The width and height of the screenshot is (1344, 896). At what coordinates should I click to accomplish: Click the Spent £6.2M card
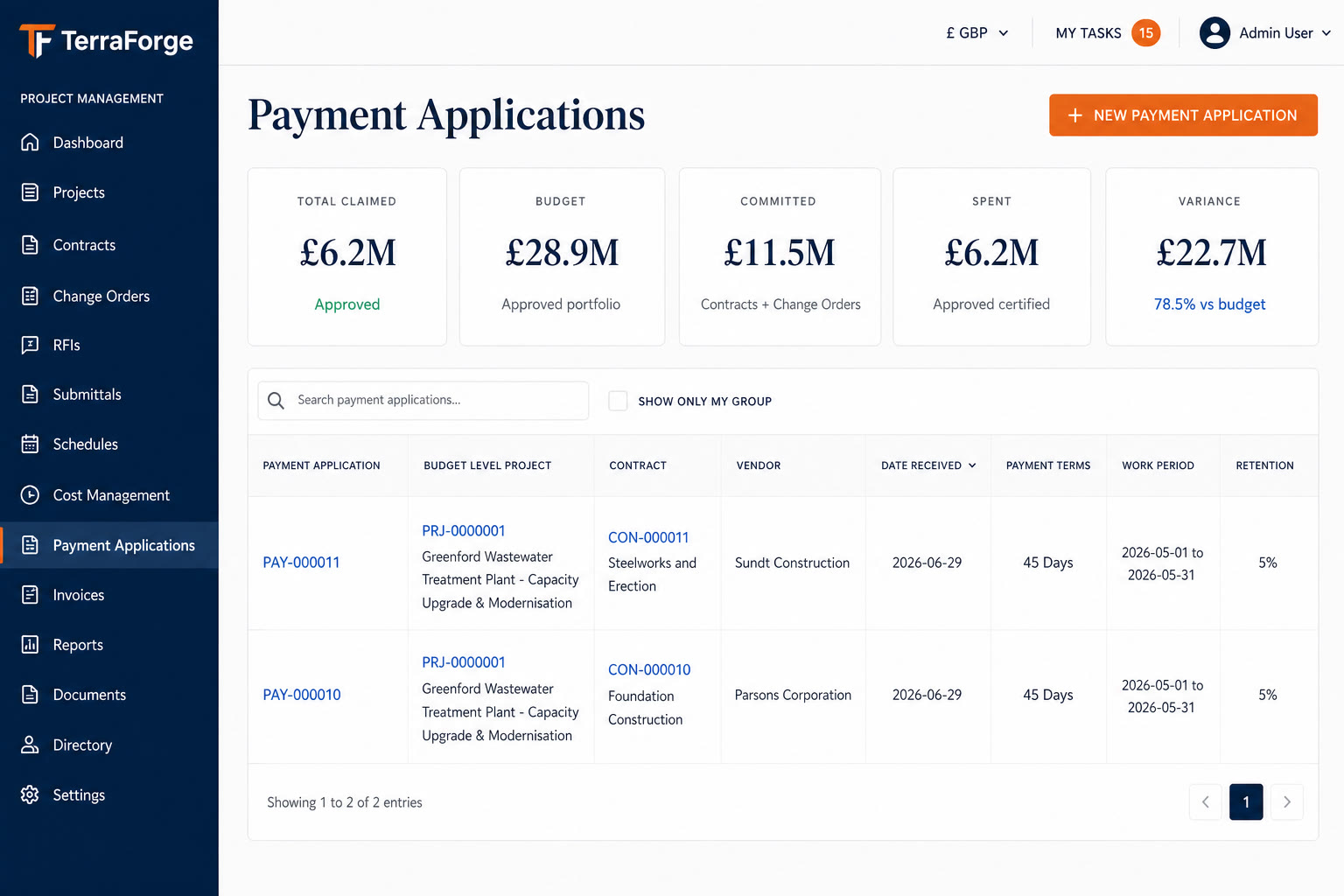click(991, 257)
